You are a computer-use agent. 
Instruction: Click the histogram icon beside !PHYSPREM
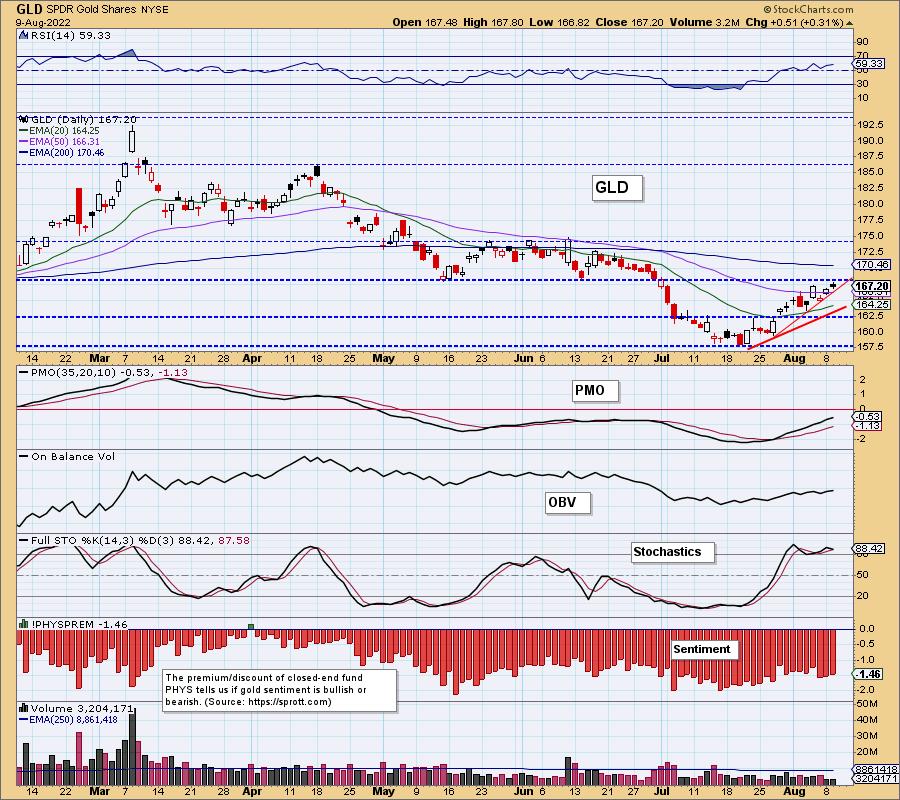coord(24,624)
